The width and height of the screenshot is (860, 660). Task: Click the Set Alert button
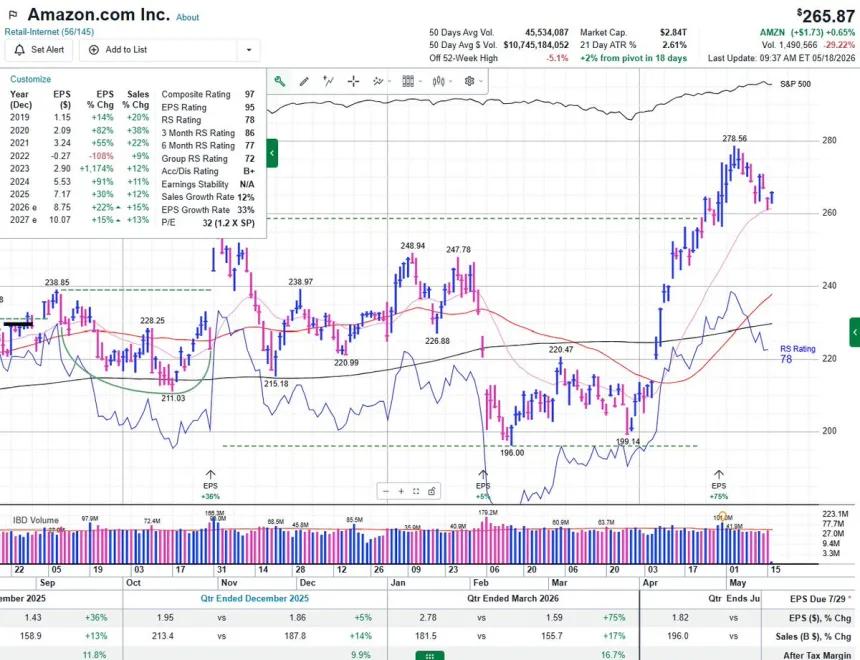pyautogui.click(x=40, y=50)
